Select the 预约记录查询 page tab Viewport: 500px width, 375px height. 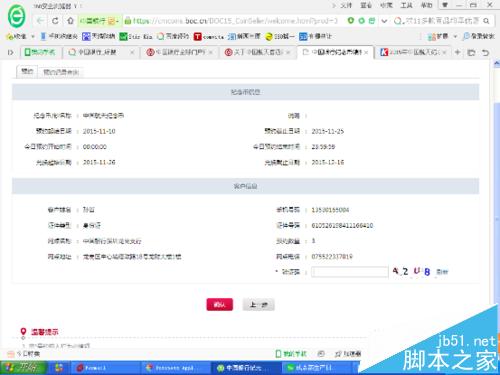(x=61, y=72)
